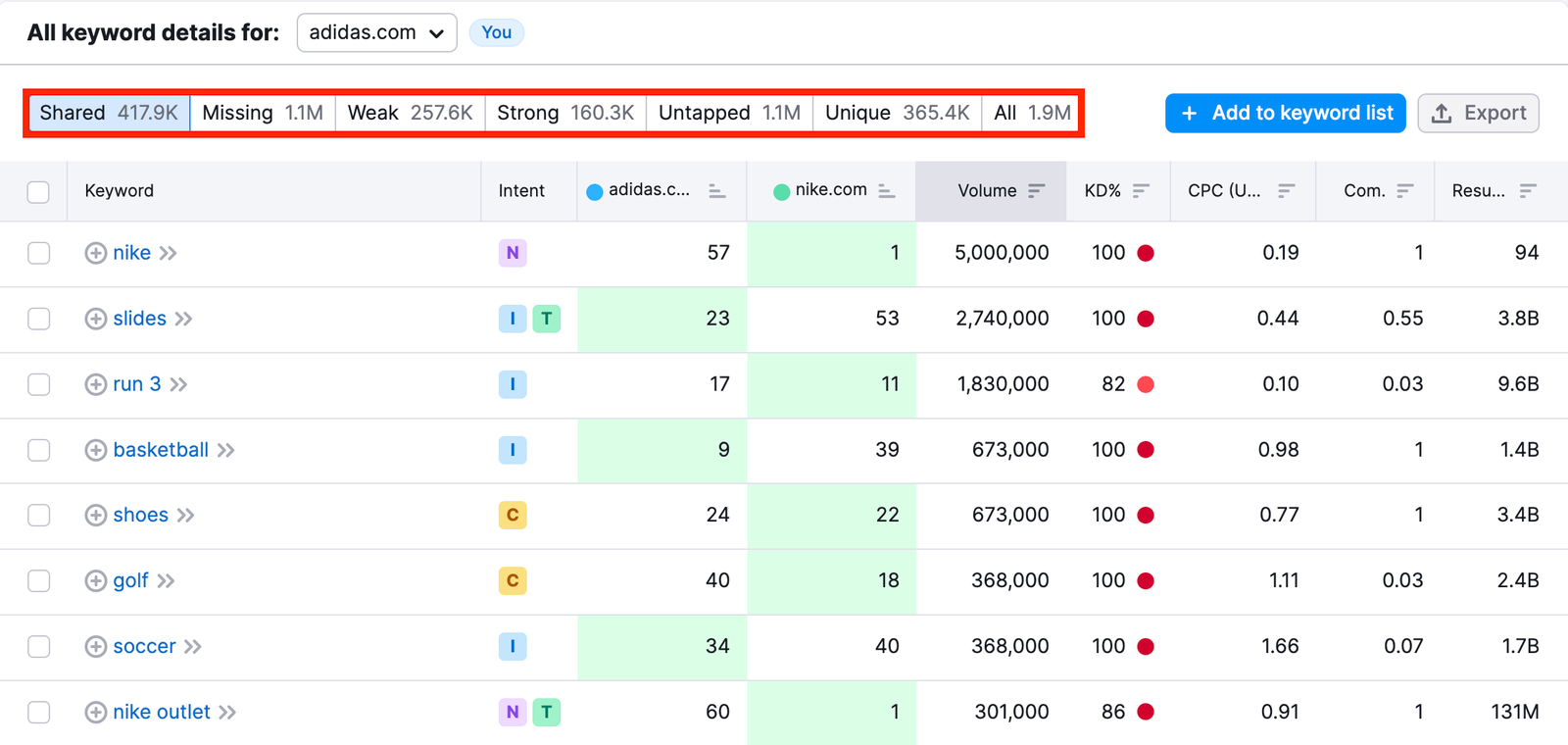The height and width of the screenshot is (745, 1568).
Task: Click the plus icon next to basketball
Action: point(95,450)
